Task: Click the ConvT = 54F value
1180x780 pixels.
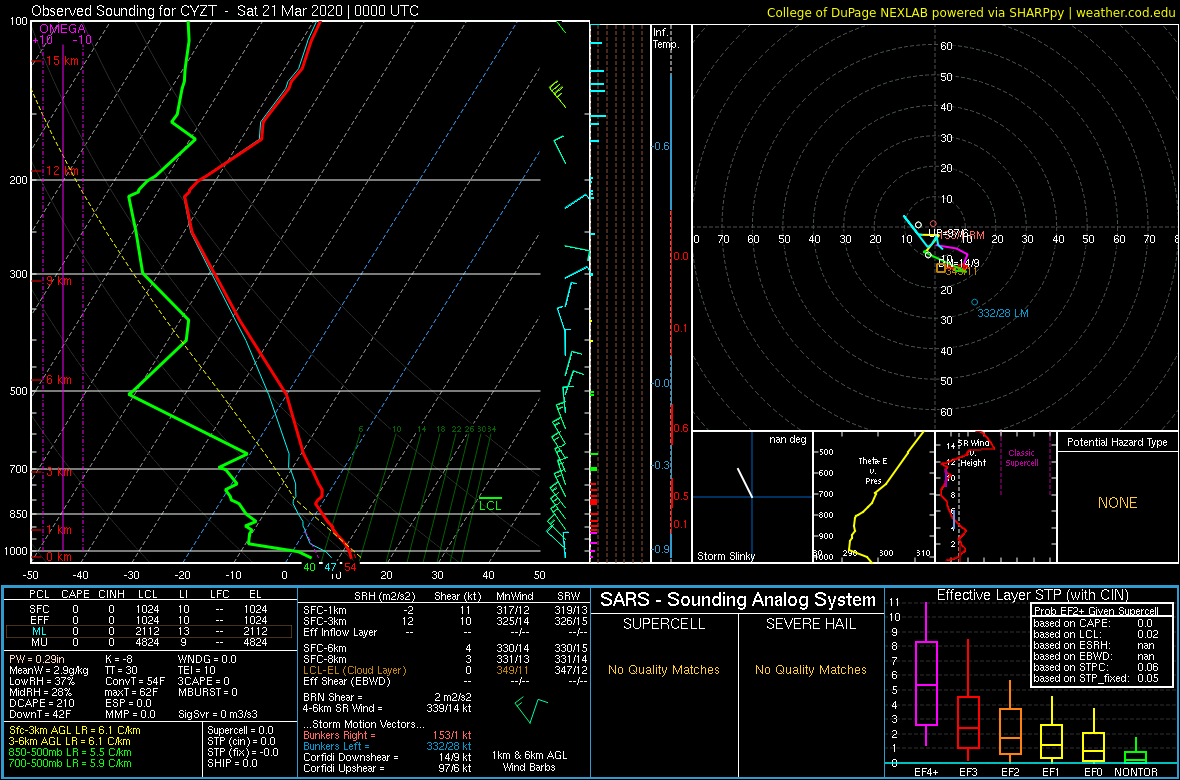Action: click(137, 681)
